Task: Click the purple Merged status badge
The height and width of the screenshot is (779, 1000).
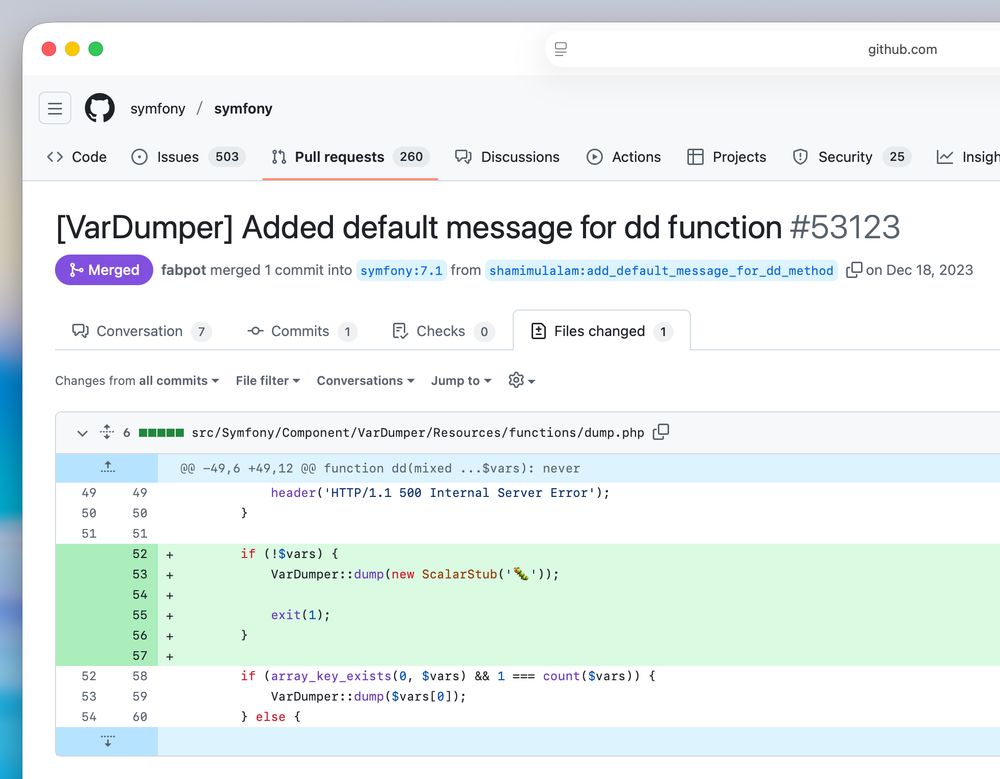Action: coord(104,270)
